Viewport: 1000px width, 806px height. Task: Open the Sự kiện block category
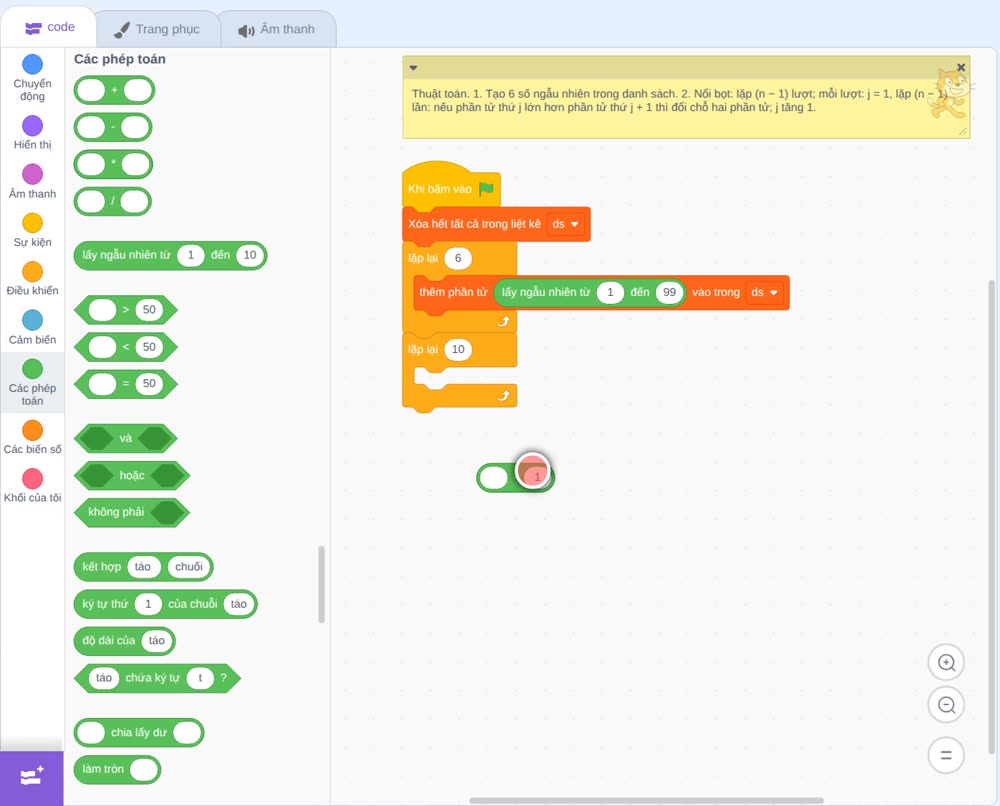coord(32,230)
